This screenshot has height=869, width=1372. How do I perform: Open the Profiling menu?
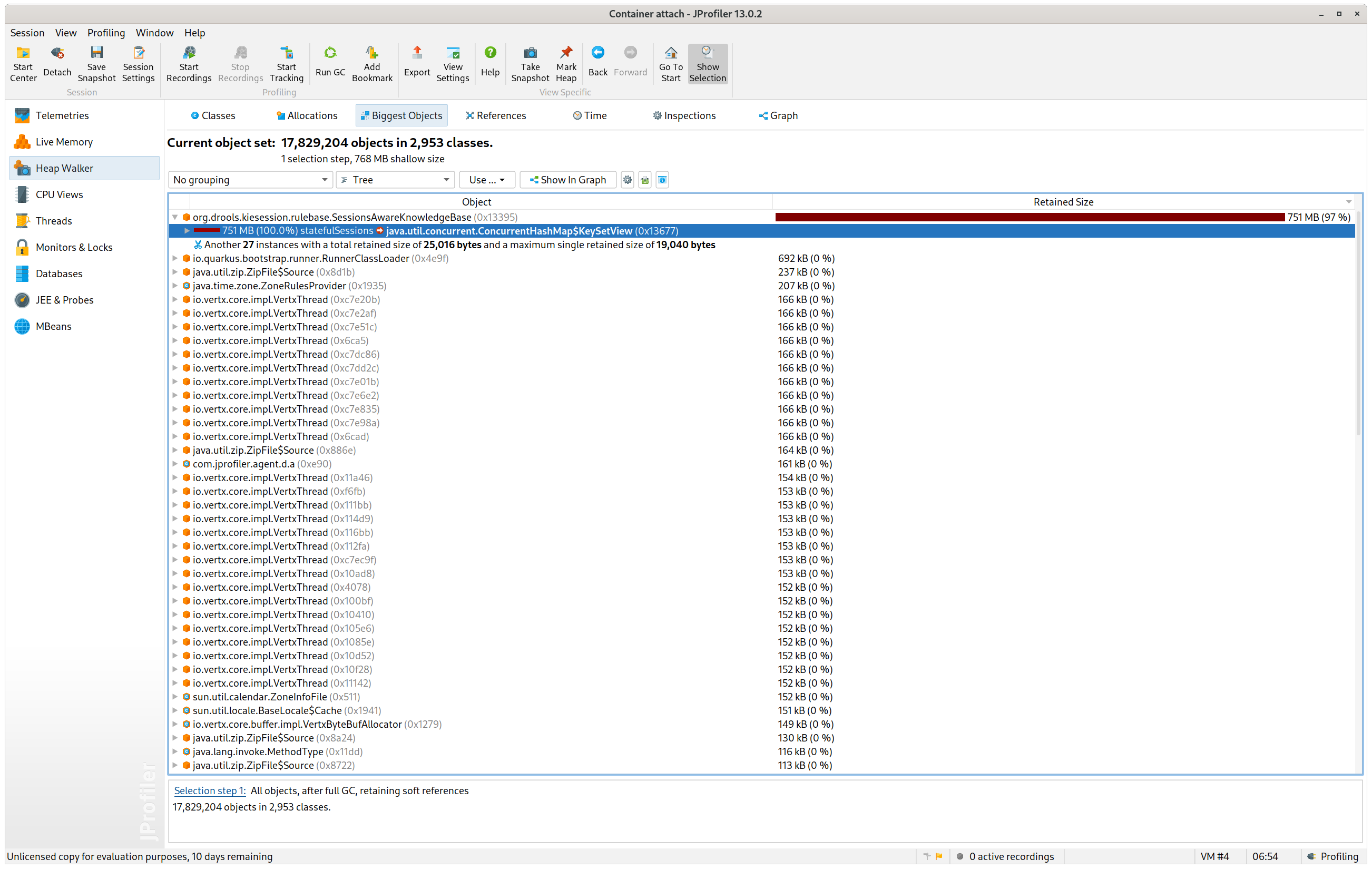106,33
